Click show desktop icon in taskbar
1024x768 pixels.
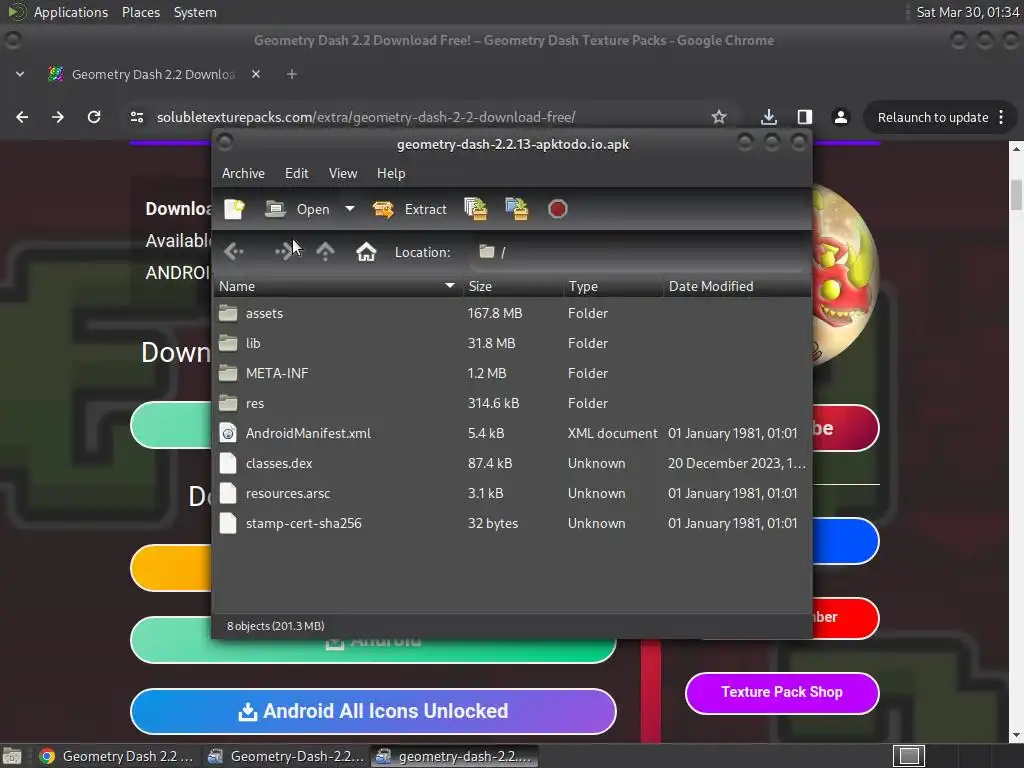pyautogui.click(x=12, y=756)
